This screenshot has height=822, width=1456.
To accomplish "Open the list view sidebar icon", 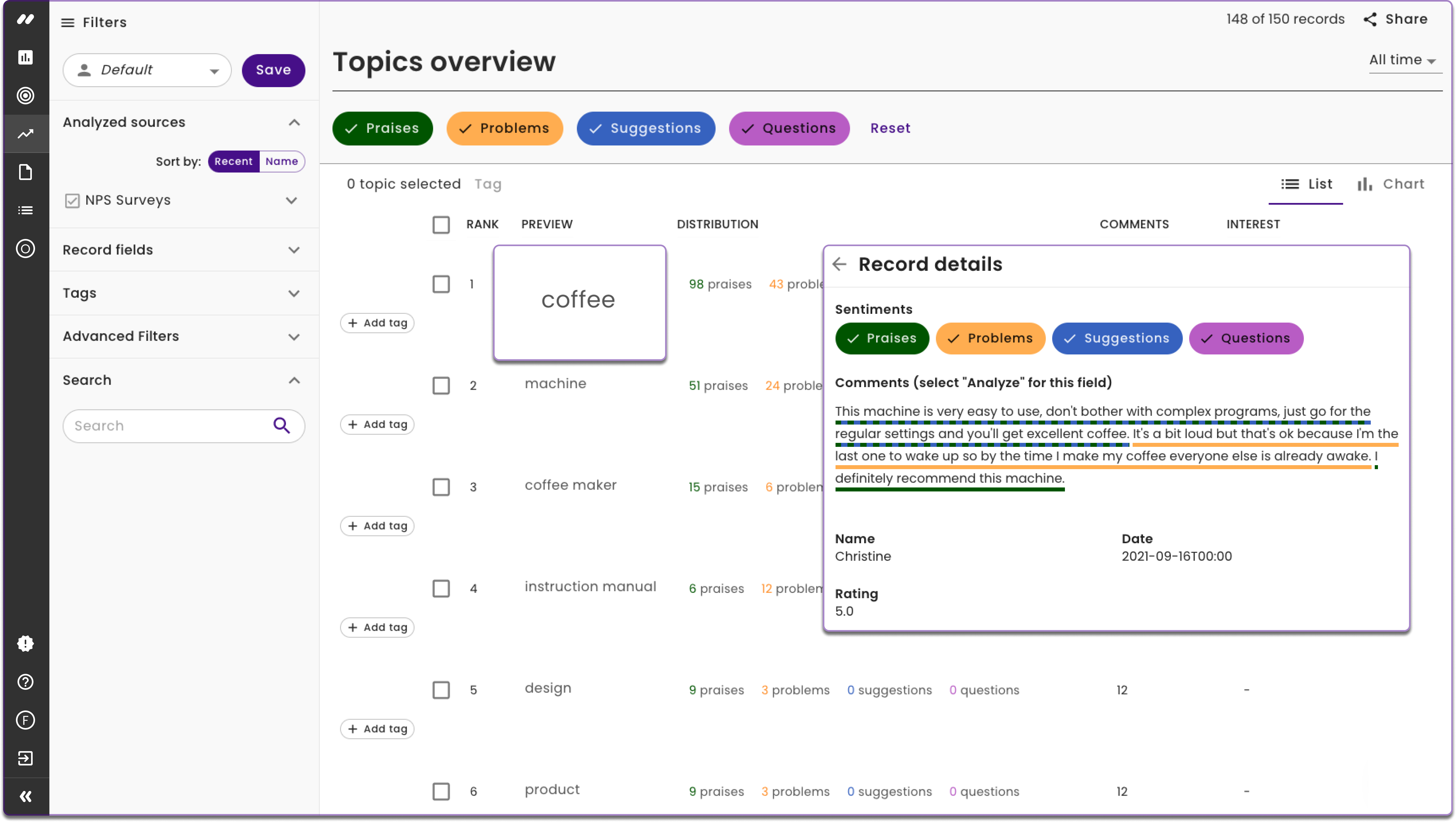I will click(25, 210).
